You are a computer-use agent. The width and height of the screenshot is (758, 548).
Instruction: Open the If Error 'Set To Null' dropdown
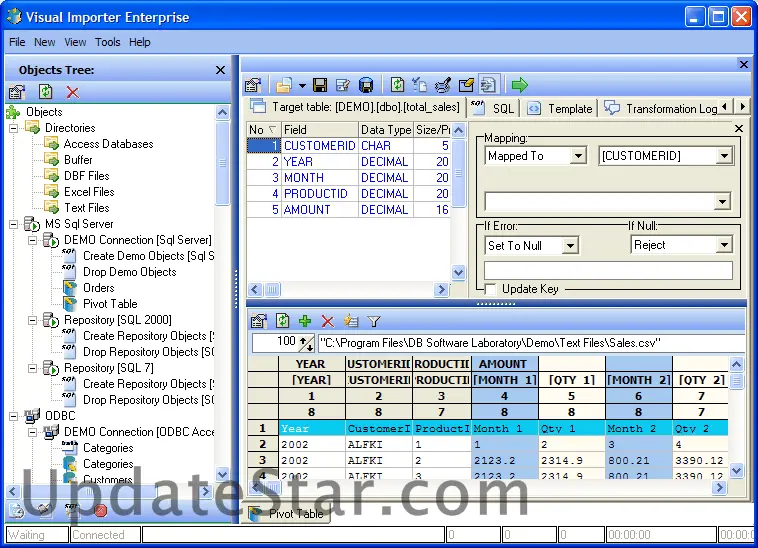569,245
